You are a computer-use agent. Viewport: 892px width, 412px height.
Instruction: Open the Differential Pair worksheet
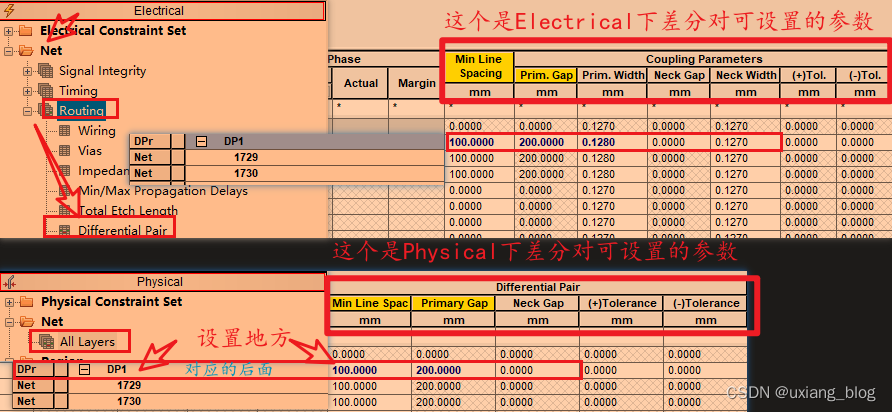123,230
